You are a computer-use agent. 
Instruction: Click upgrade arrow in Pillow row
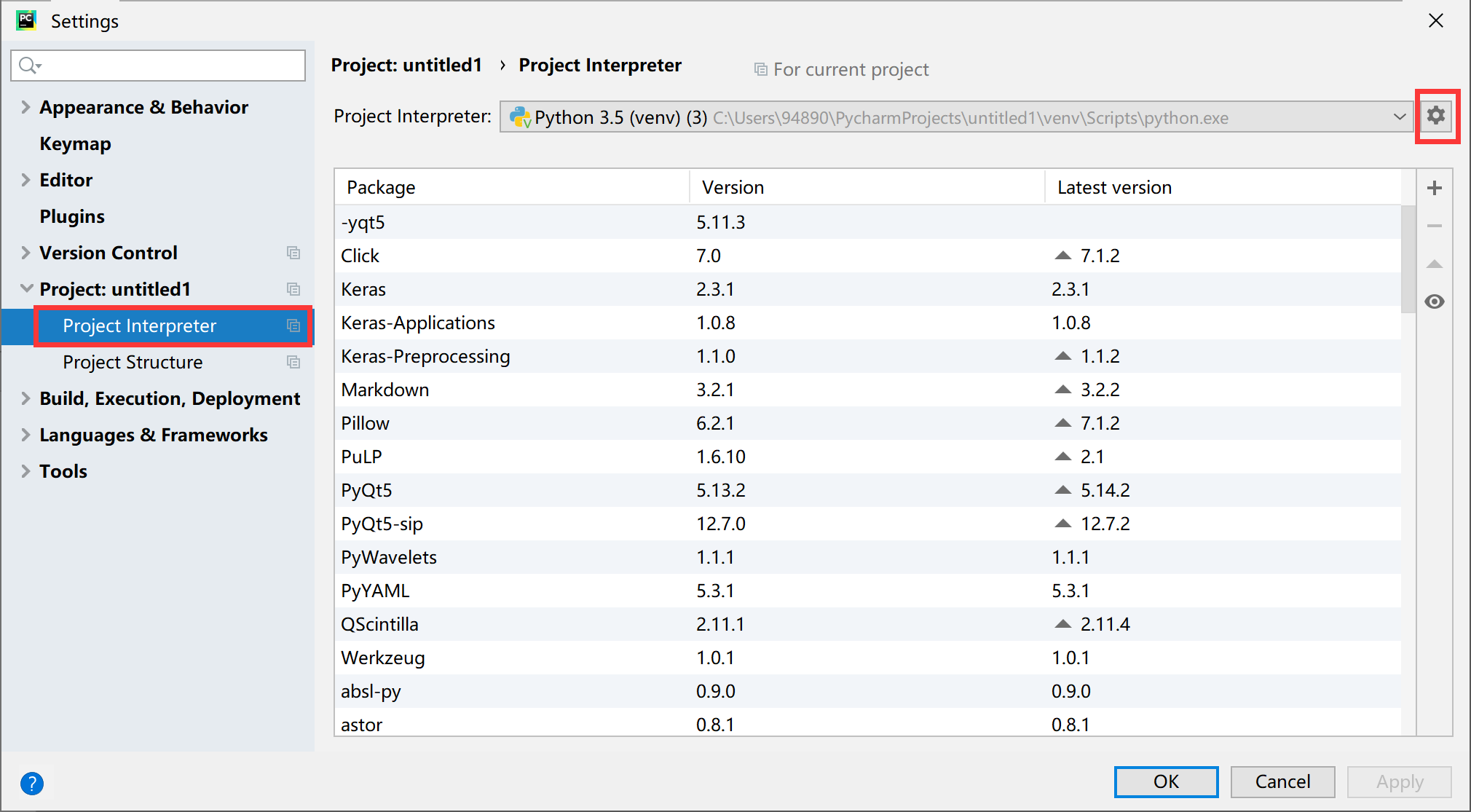click(x=1063, y=423)
